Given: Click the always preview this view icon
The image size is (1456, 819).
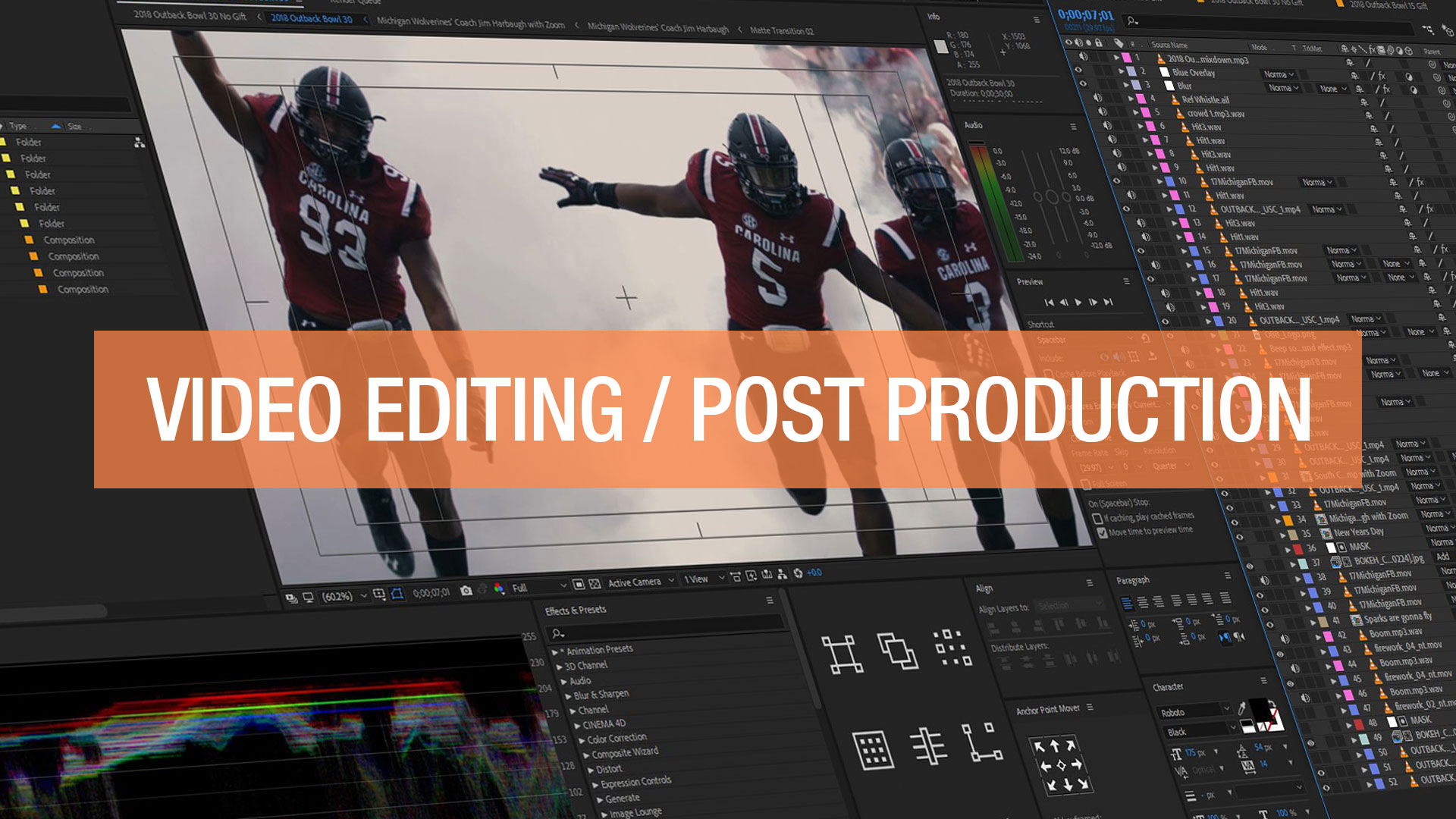Looking at the screenshot, I should point(291,598).
